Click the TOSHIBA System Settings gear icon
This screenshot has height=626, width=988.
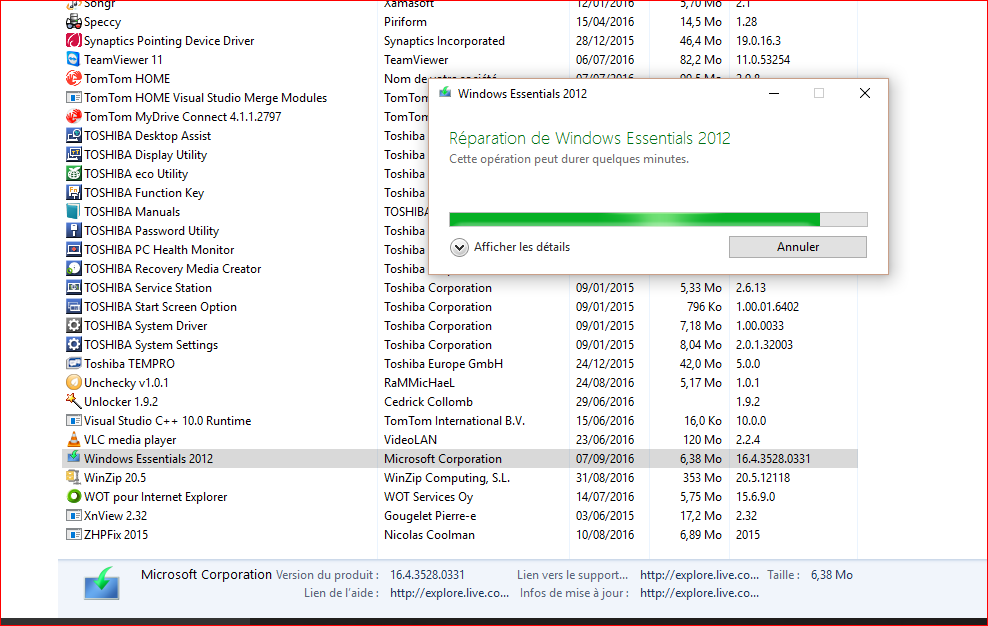(x=74, y=344)
